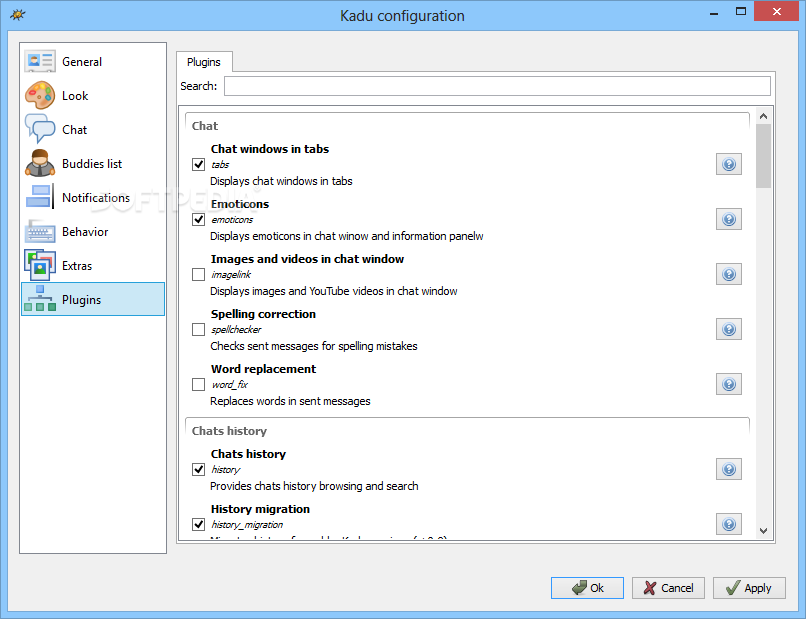Select the Buddies list person icon
This screenshot has width=806, height=619.
coord(40,163)
